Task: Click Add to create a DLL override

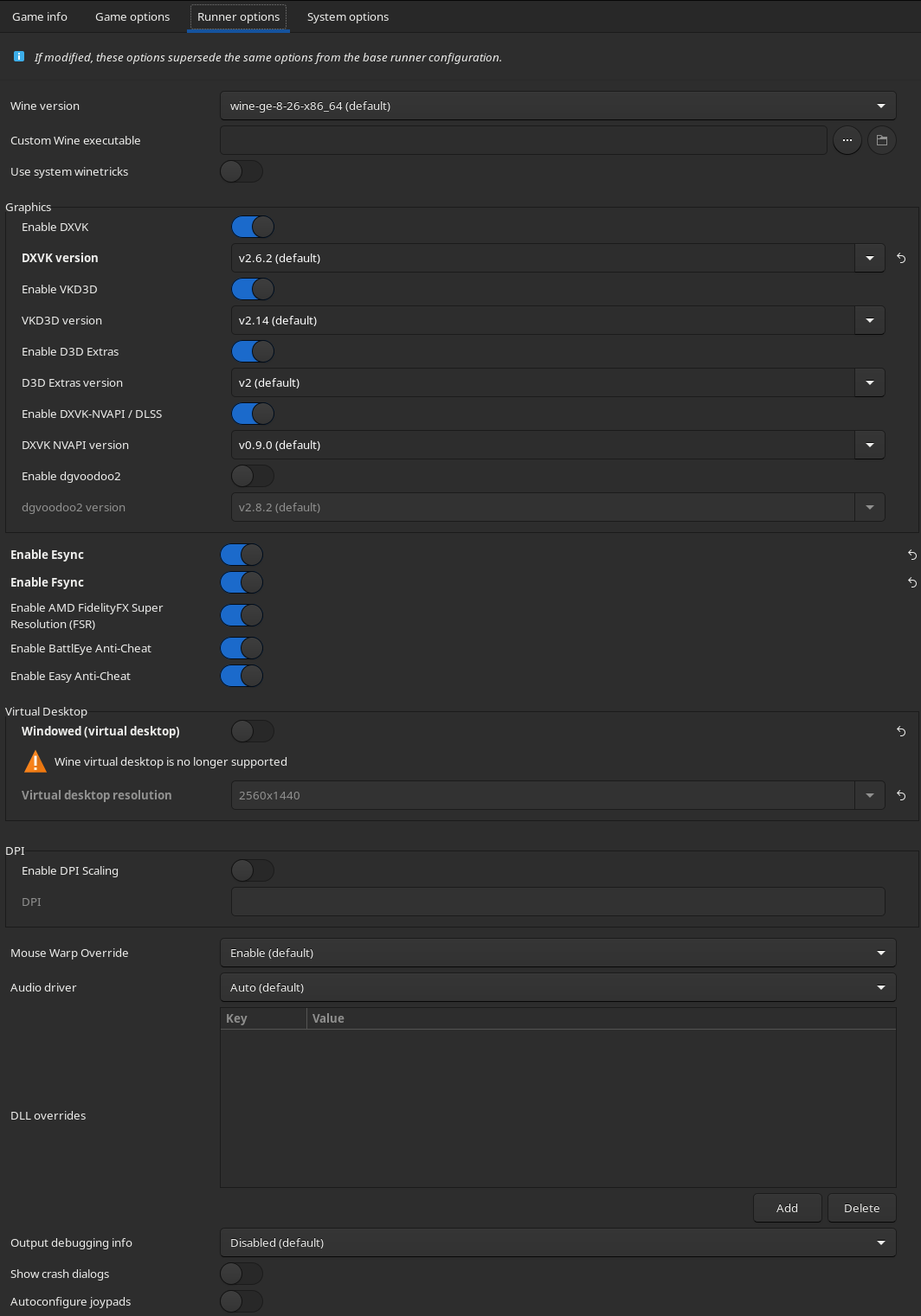Action: [x=787, y=1208]
